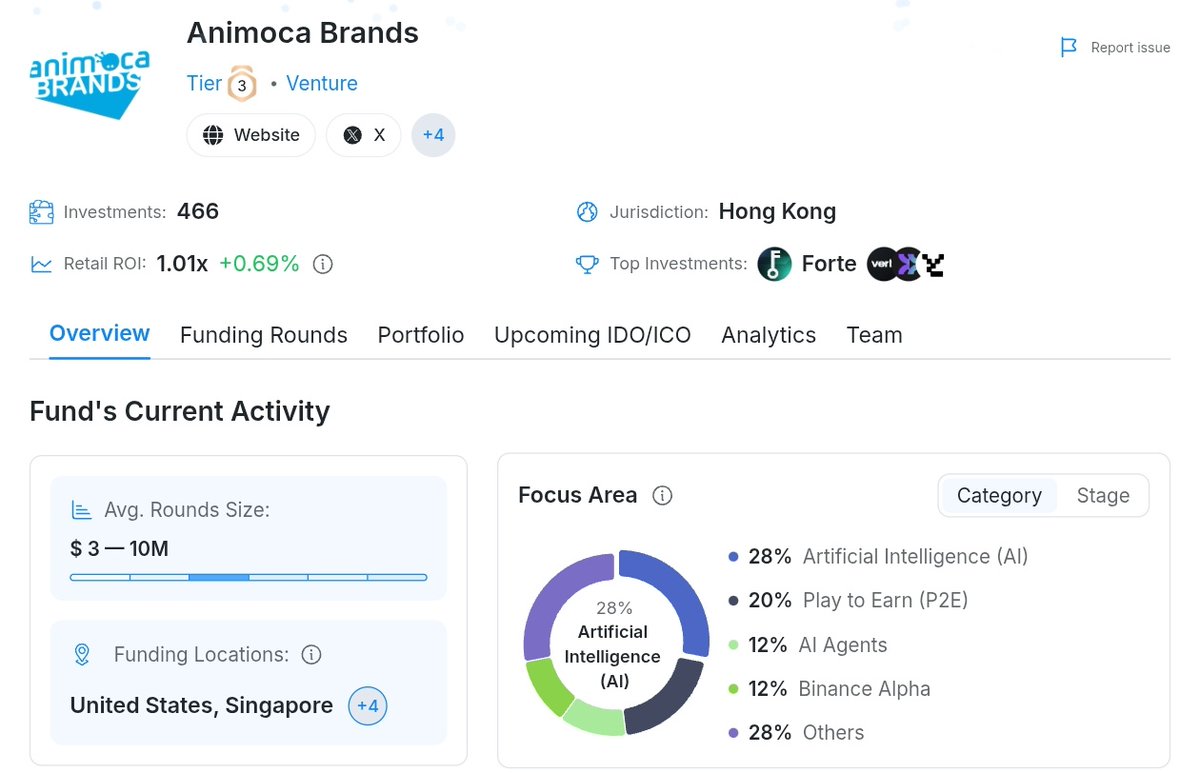Click the Animoca Brands logo
This screenshot has width=1200, height=773.
pyautogui.click(x=90, y=83)
